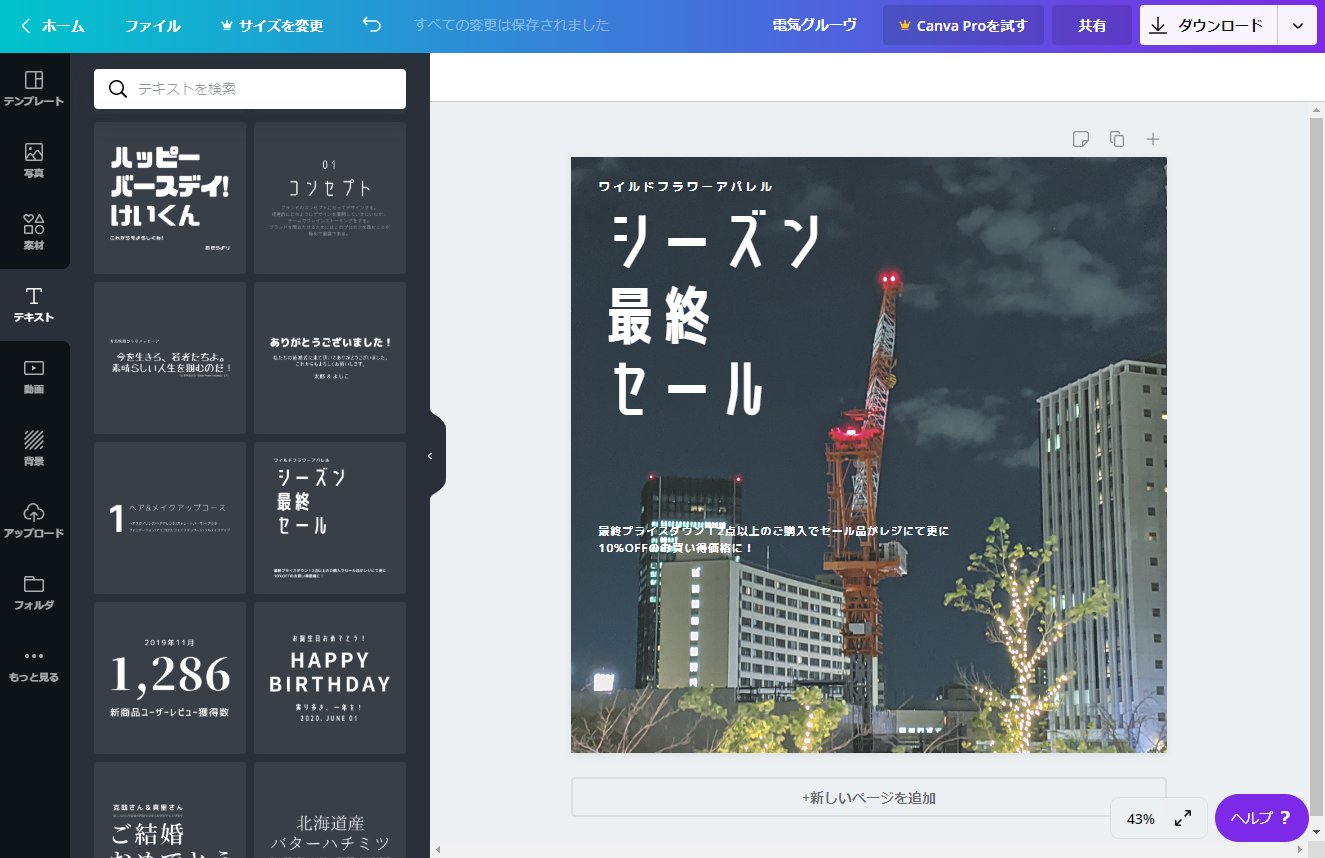Open the 動画 (Video) sidebar tab

click(34, 377)
